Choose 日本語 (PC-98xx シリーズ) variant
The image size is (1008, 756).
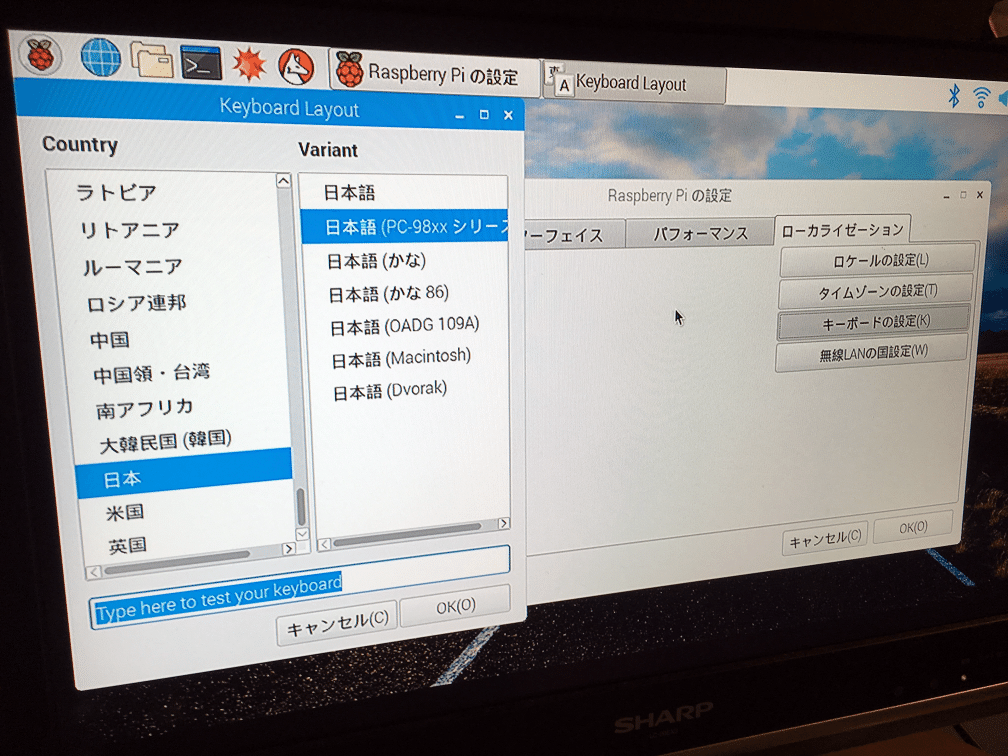tap(405, 226)
